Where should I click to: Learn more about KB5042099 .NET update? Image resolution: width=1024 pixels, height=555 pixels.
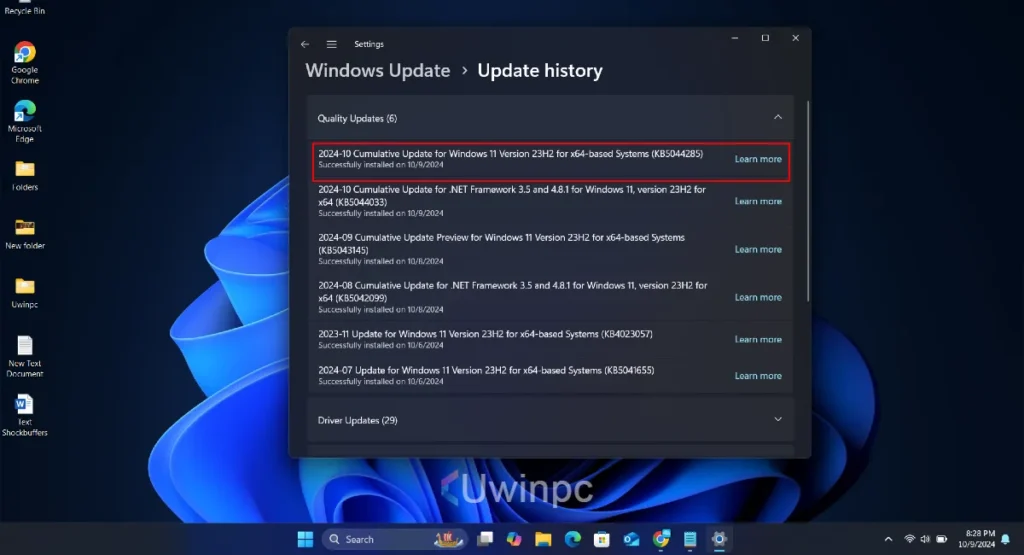(758, 297)
